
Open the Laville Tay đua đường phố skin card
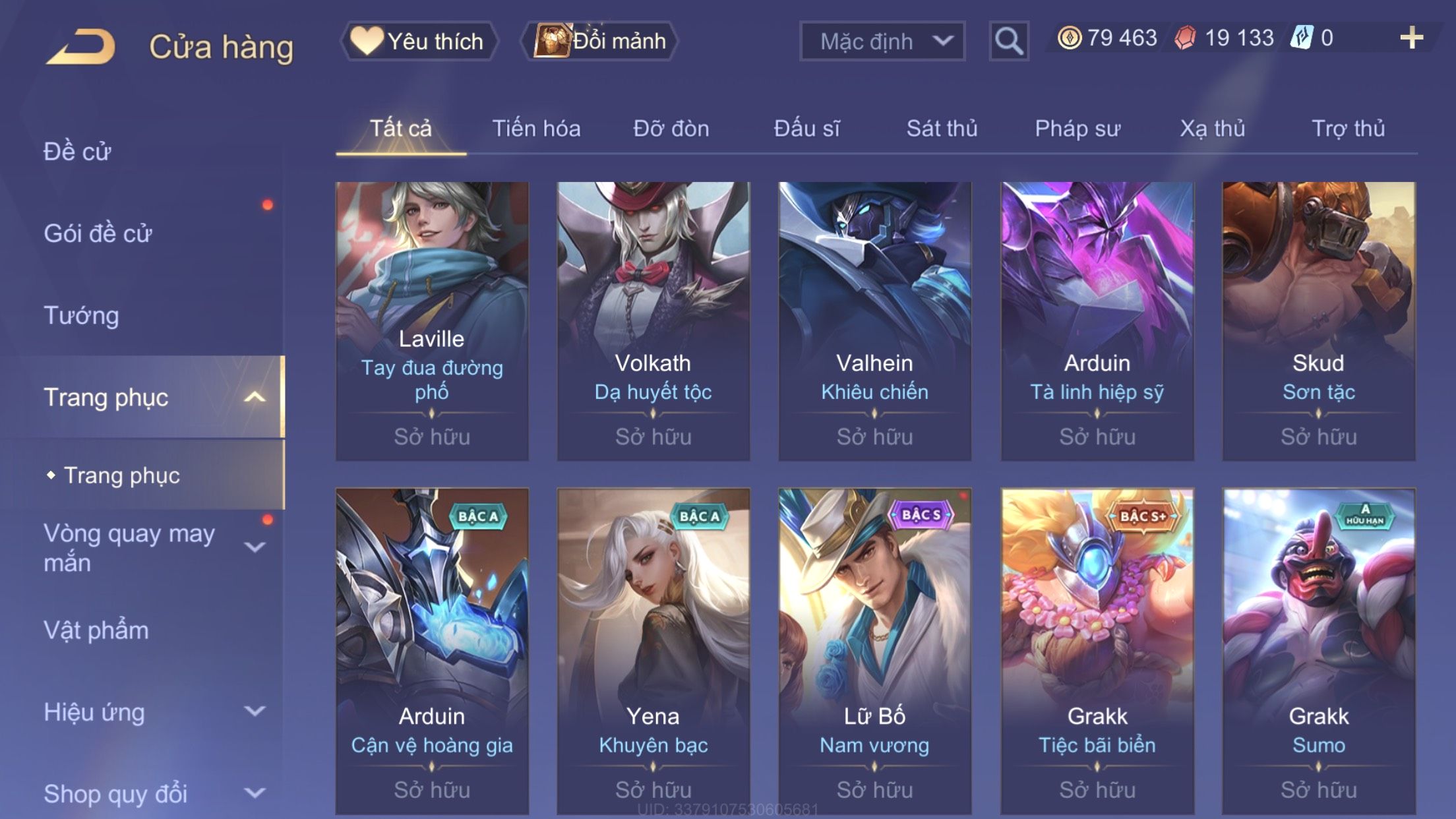coord(432,321)
